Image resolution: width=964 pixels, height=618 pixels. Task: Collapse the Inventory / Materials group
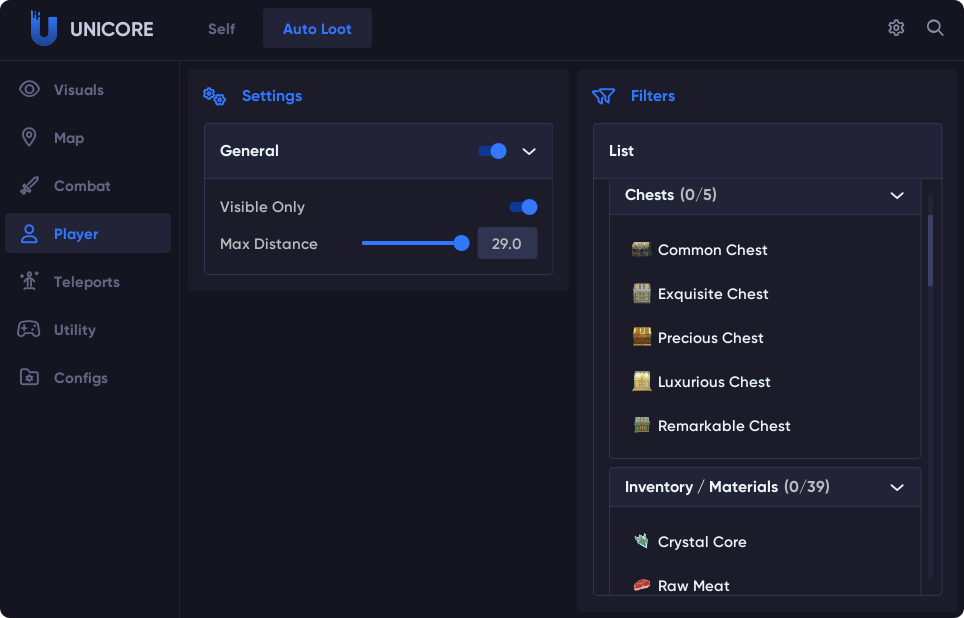[897, 487]
